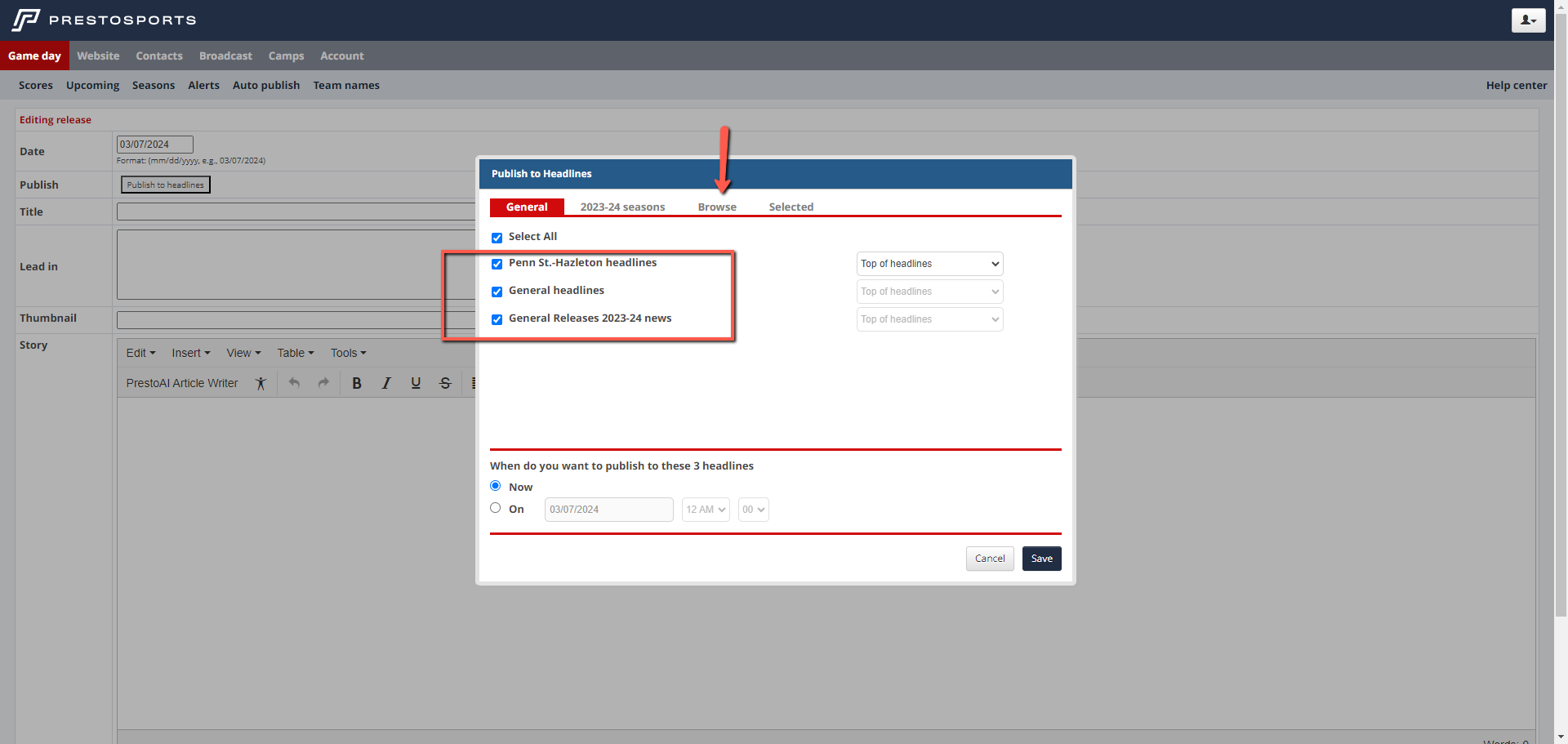Toggle italic formatting
This screenshot has width=1568, height=744.
tap(386, 383)
